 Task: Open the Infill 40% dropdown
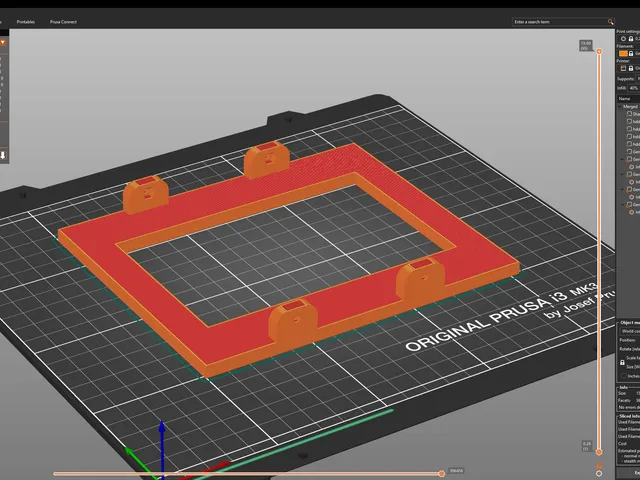point(634,88)
